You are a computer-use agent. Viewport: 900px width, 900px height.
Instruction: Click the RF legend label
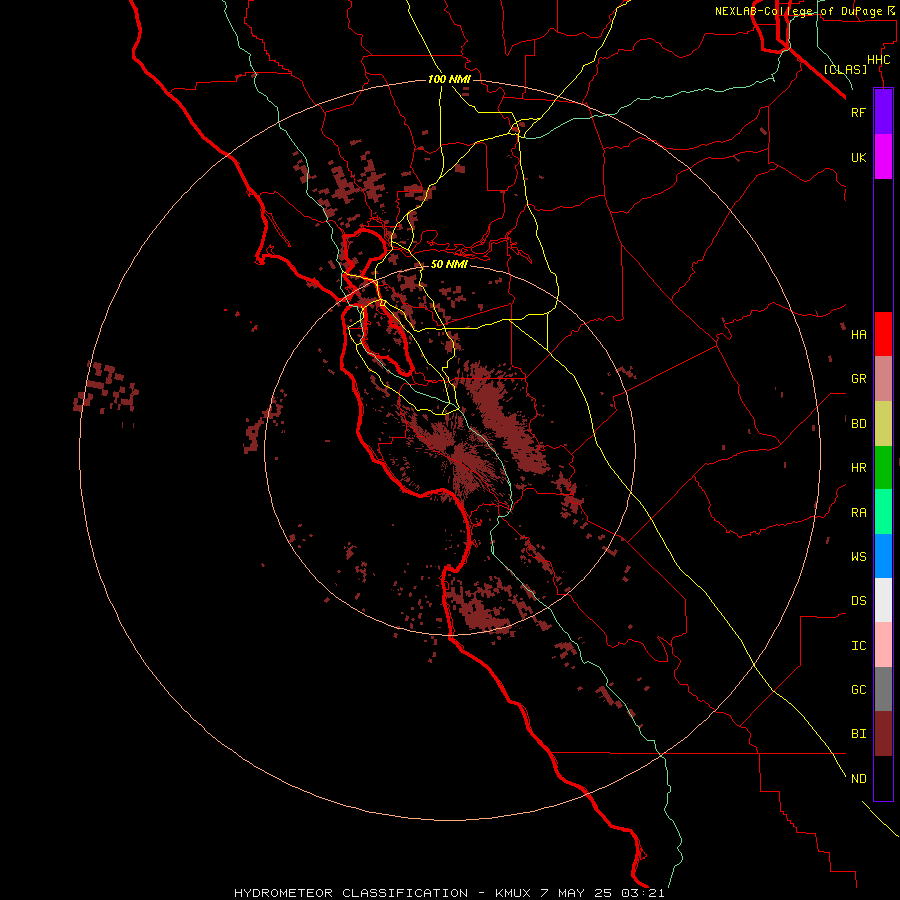pos(858,112)
